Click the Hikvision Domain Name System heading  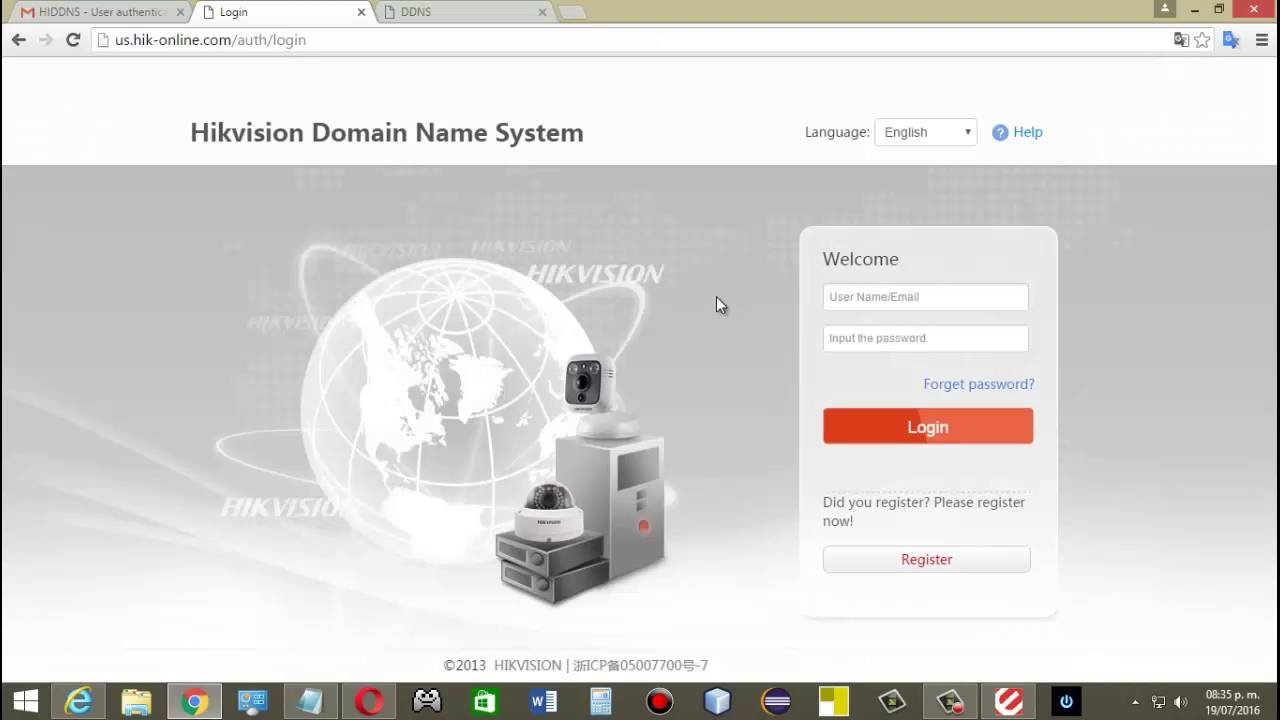tap(387, 133)
